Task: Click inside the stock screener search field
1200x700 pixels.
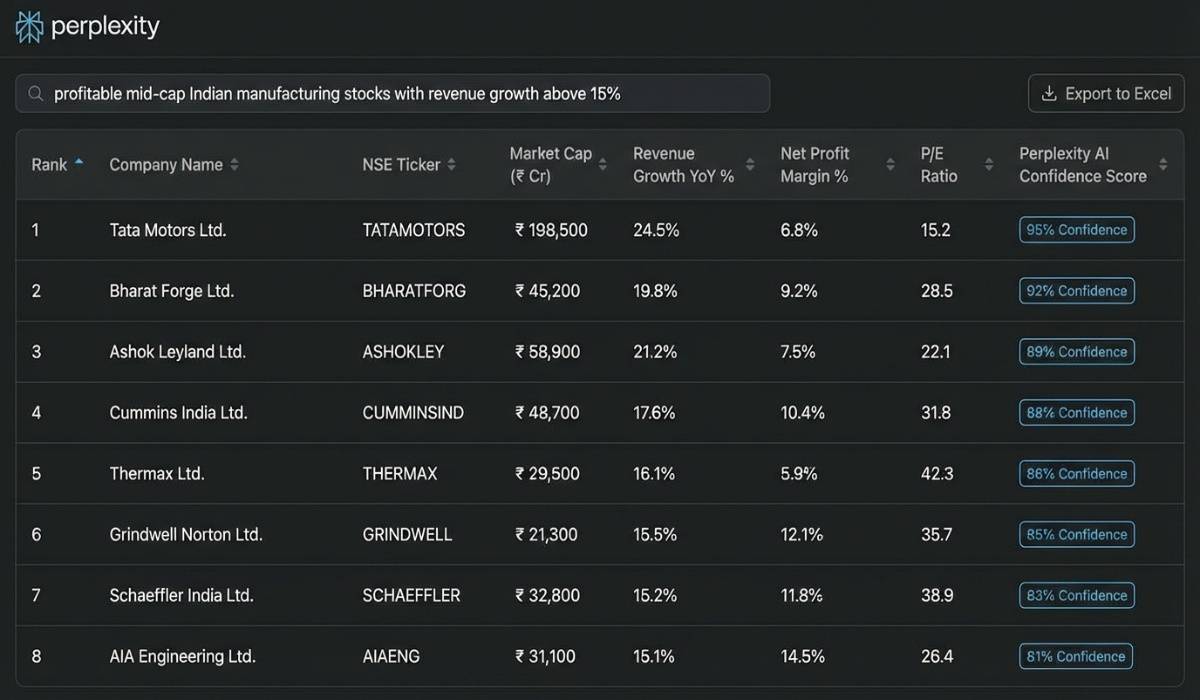Action: click(x=400, y=93)
